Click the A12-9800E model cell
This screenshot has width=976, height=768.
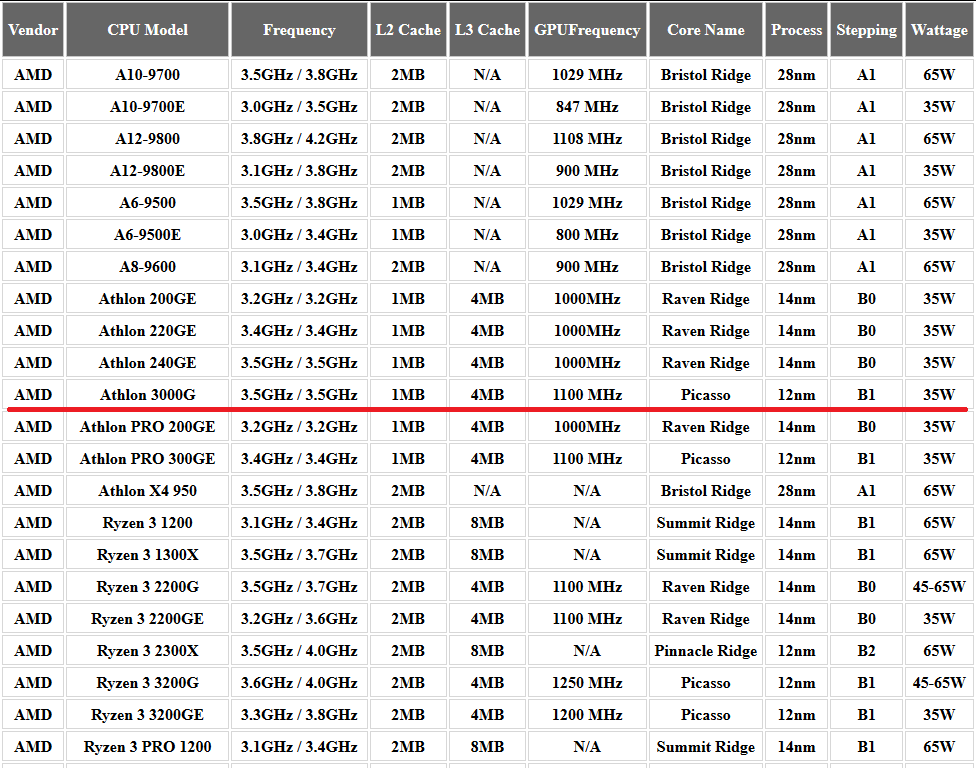(x=148, y=171)
